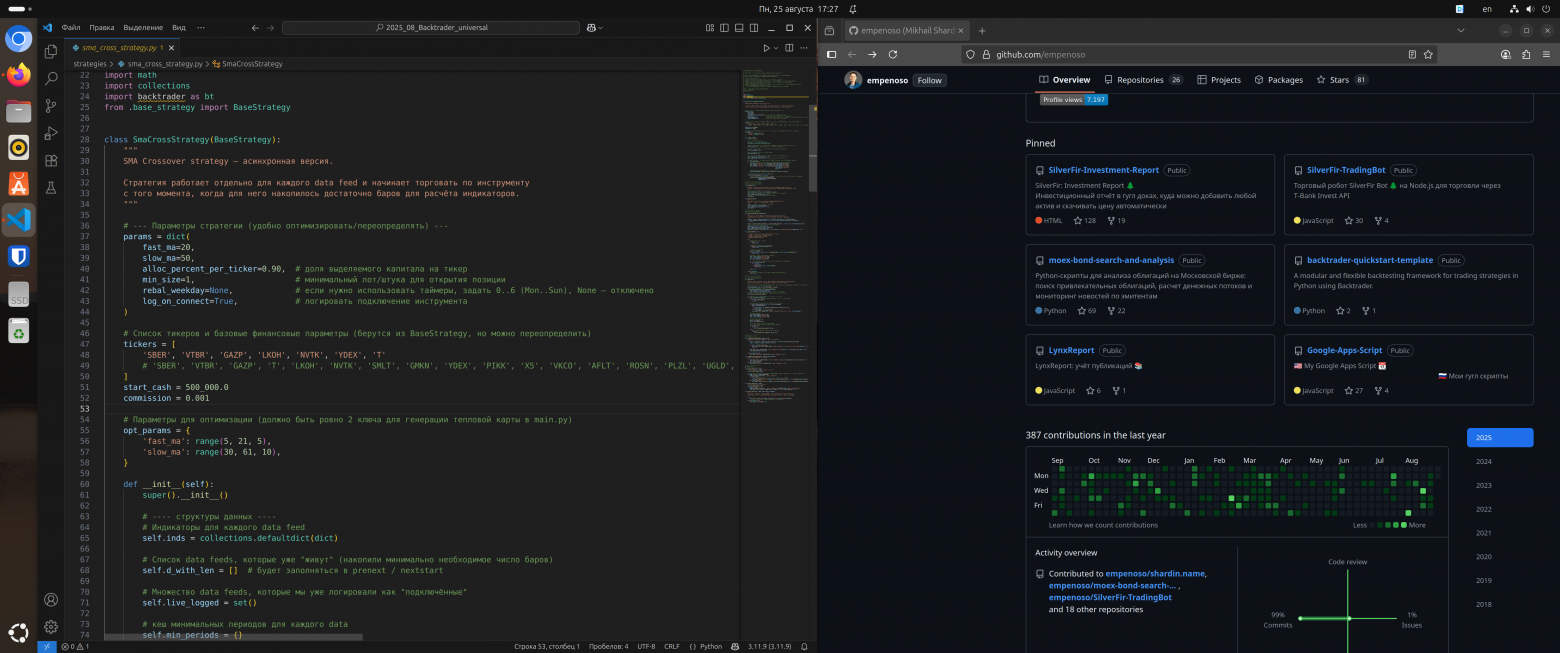Open Learn how we count contributions link

click(1103, 525)
